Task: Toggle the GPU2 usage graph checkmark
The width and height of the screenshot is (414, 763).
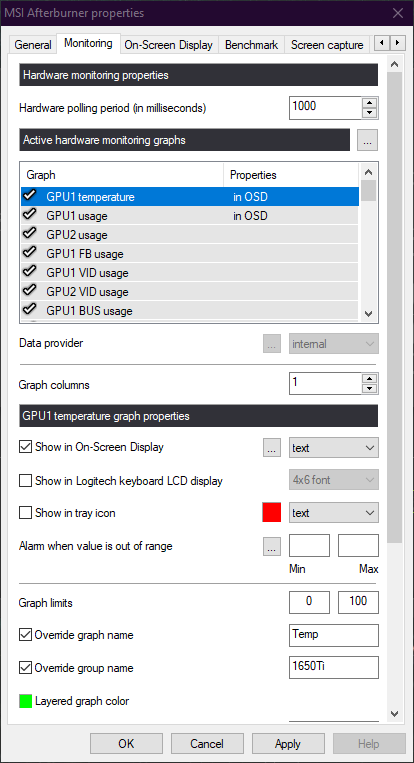Action: 30,234
